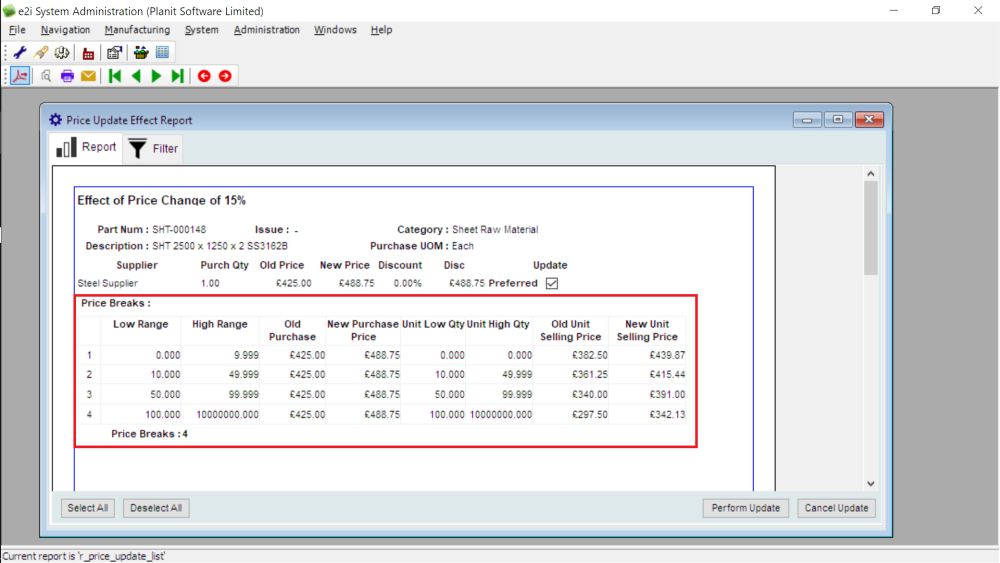This screenshot has height=563, width=1000.
Task: Open the magnifier print preview icon
Action: click(x=46, y=76)
